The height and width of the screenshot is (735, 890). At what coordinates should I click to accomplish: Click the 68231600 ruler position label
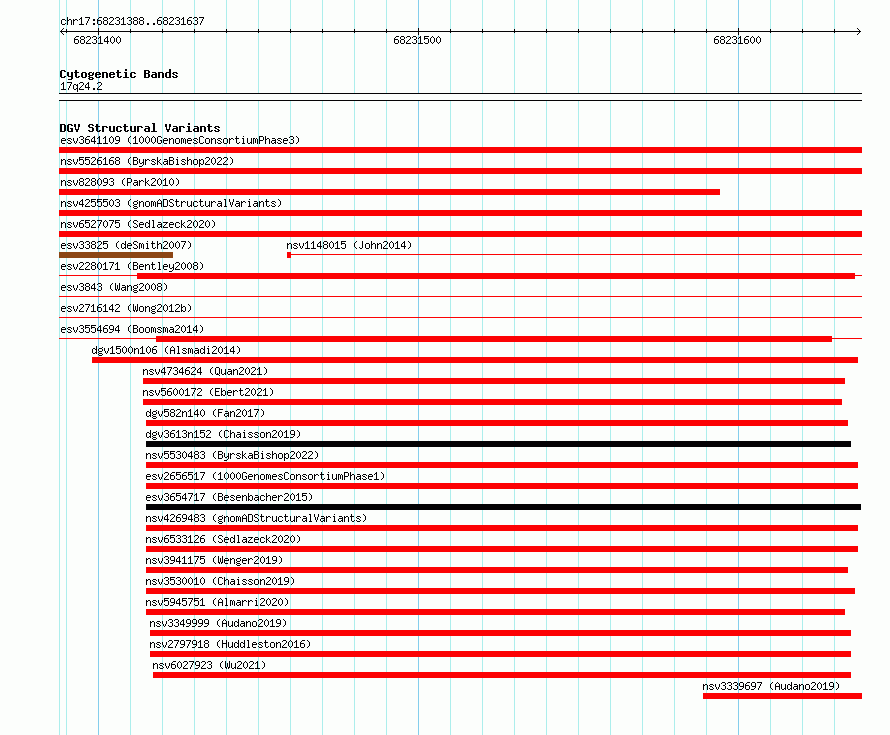[x=737, y=40]
